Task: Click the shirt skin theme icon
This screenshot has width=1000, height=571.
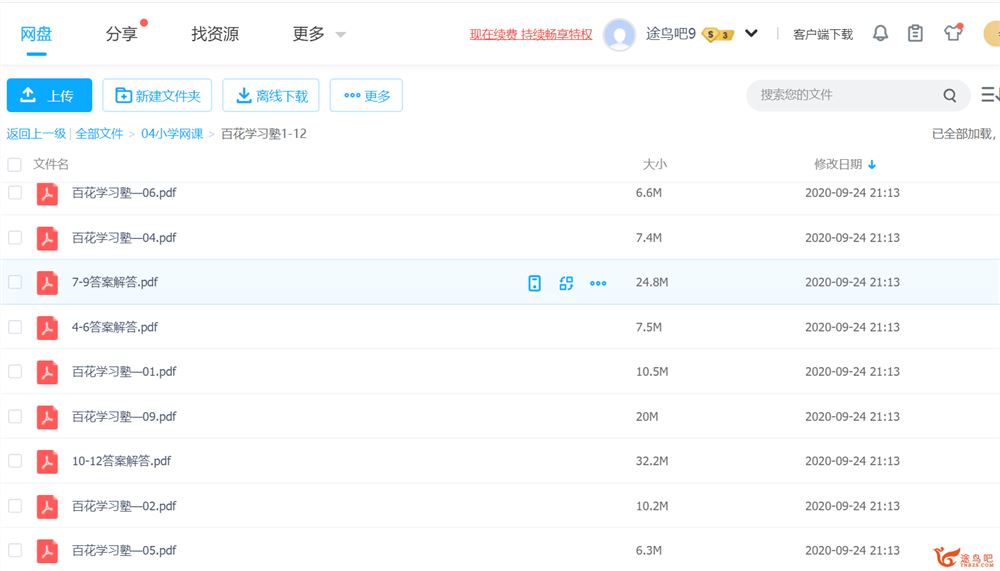Action: 952,33
